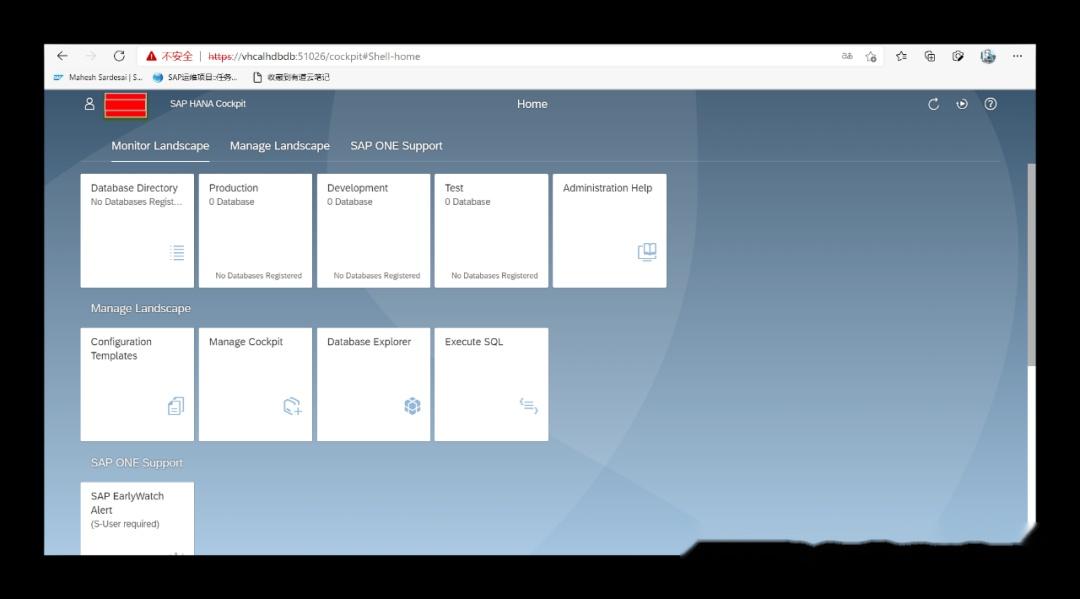Click '0 Database' text on Development tile

point(350,202)
